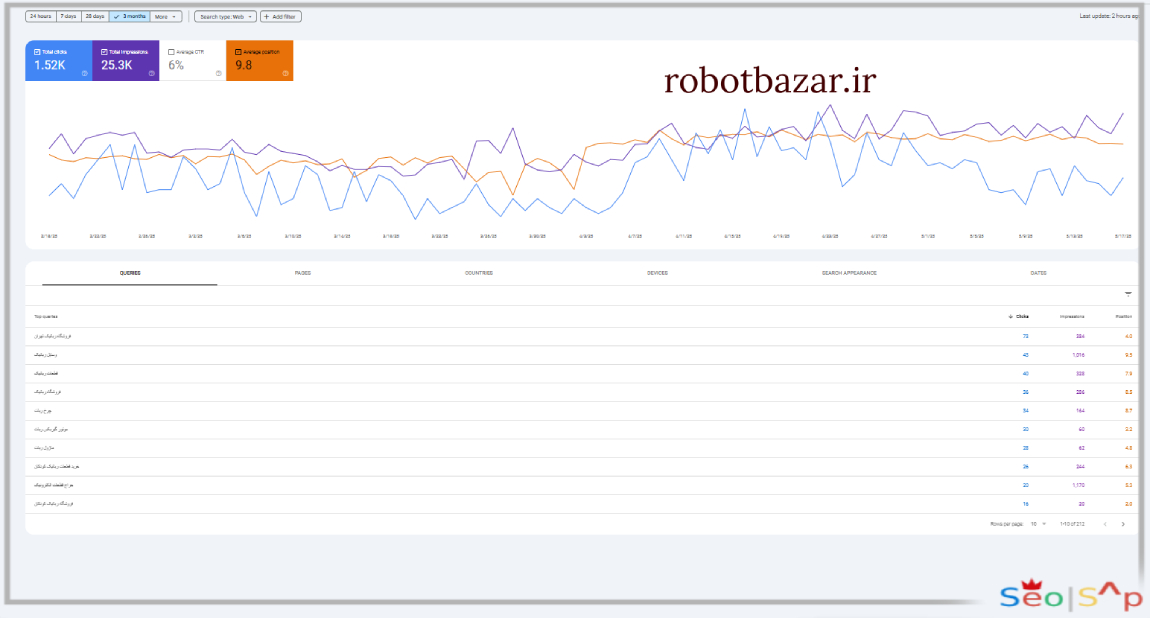Viewport: 1150px width, 618px height.
Task: Toggle the Total clicks checkbox
Action: 37,52
